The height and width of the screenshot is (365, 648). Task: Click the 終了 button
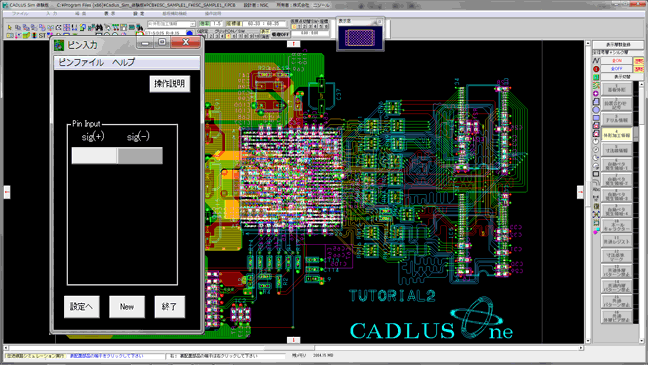[x=169, y=307]
